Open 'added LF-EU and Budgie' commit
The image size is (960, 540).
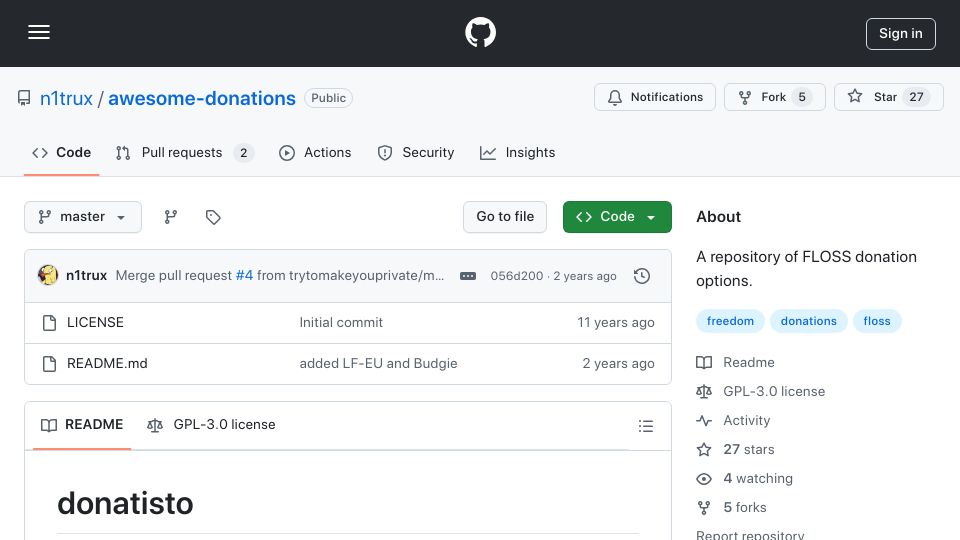pyautogui.click(x=378, y=364)
